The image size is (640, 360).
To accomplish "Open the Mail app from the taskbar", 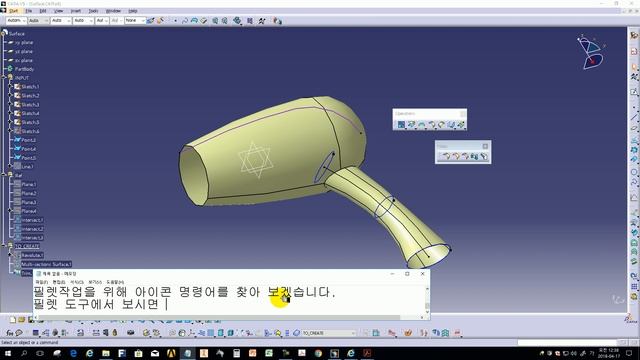I will (x=155, y=353).
